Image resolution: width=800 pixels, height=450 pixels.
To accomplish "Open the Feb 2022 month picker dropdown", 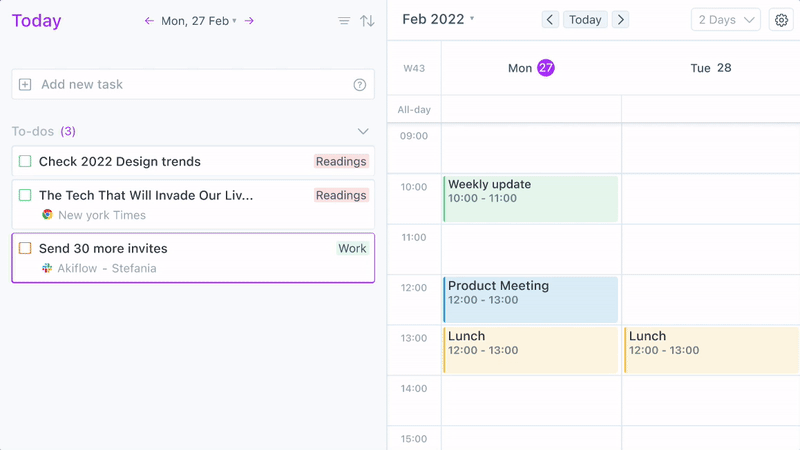I will coord(438,19).
